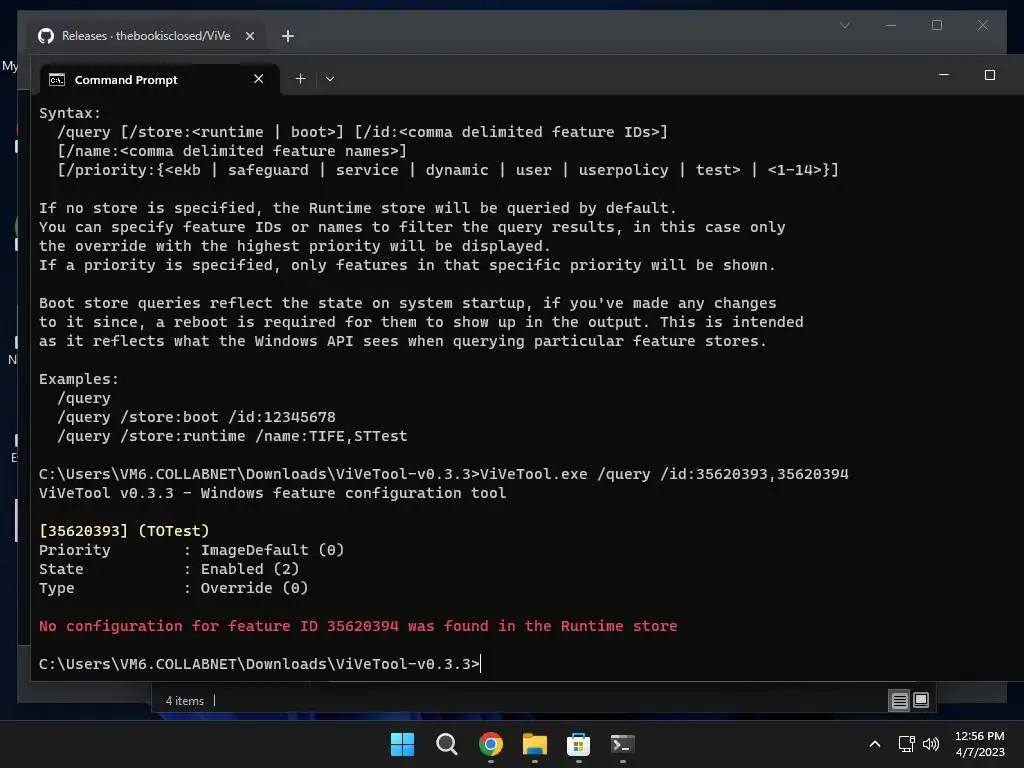This screenshot has height=768, width=1024.
Task: Click Terminal icon in taskbar
Action: (622, 744)
